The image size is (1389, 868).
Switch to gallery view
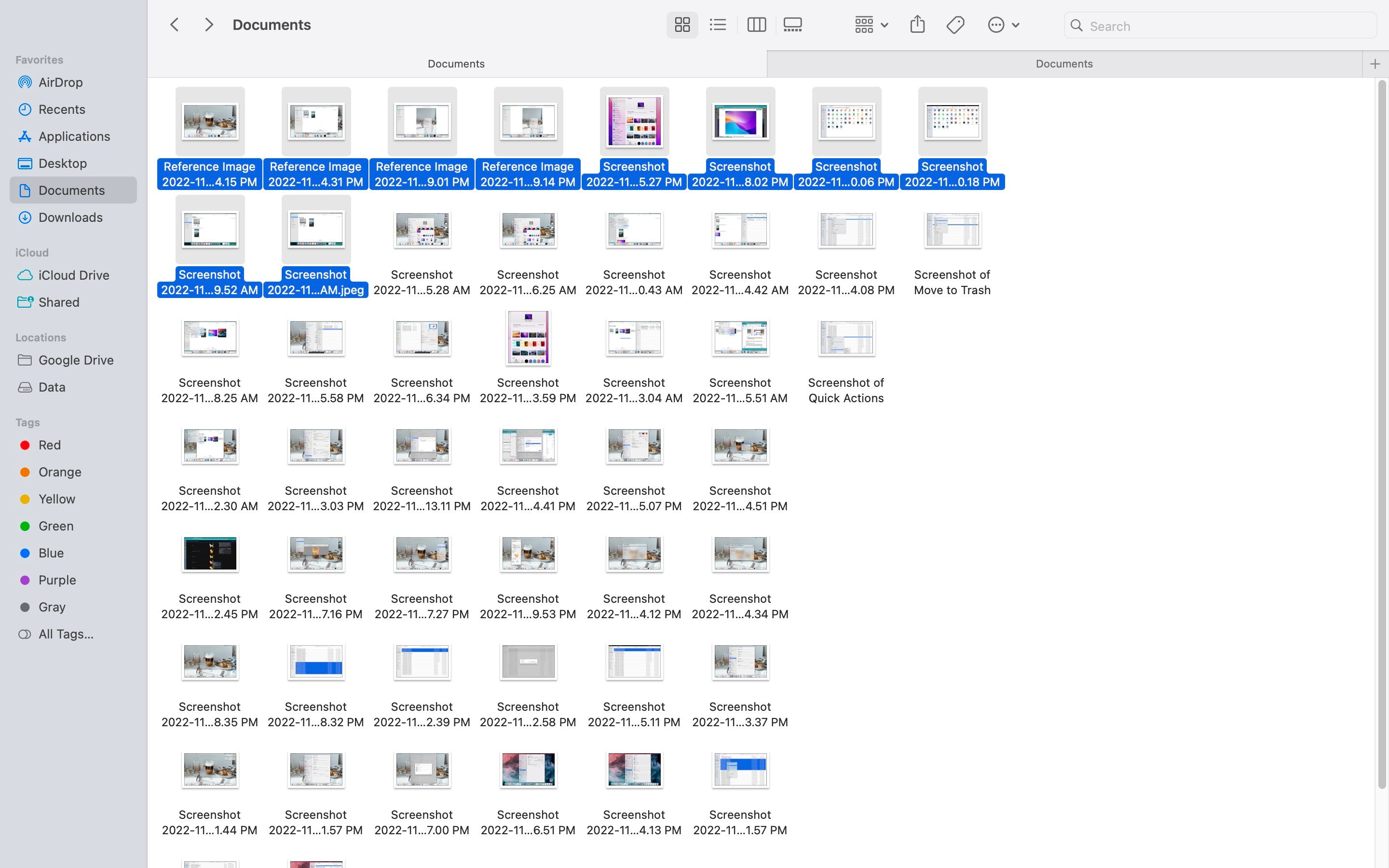[x=793, y=25]
